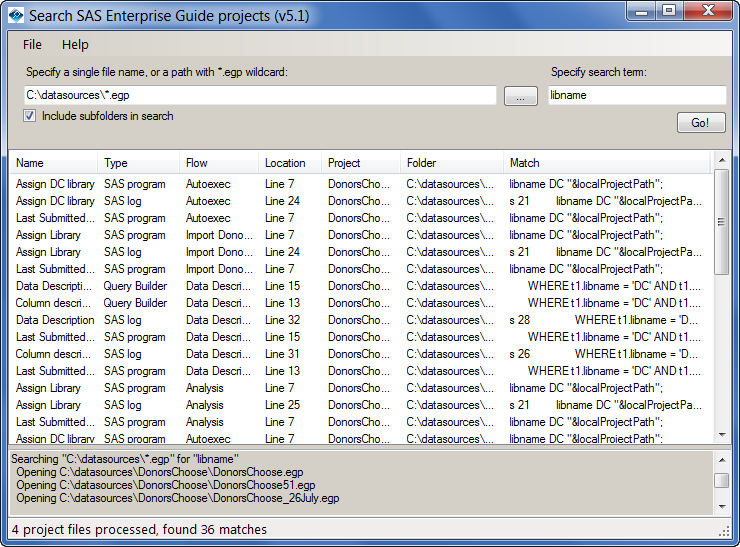Screen dimensions: 740x547
Task: Click the window resize grip icon
Action: point(724,531)
